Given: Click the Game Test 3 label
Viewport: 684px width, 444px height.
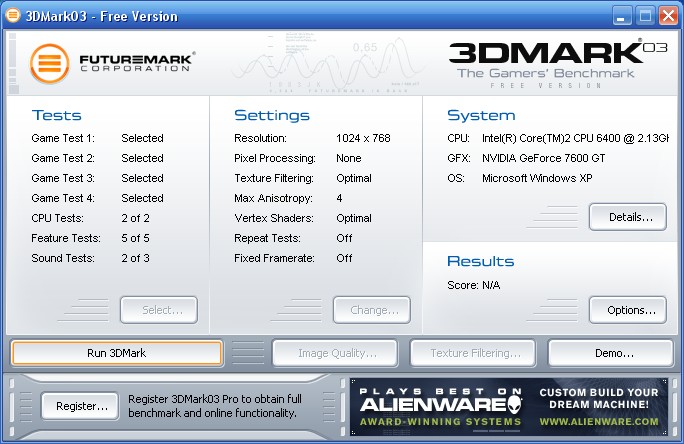Looking at the screenshot, I should (x=63, y=178).
